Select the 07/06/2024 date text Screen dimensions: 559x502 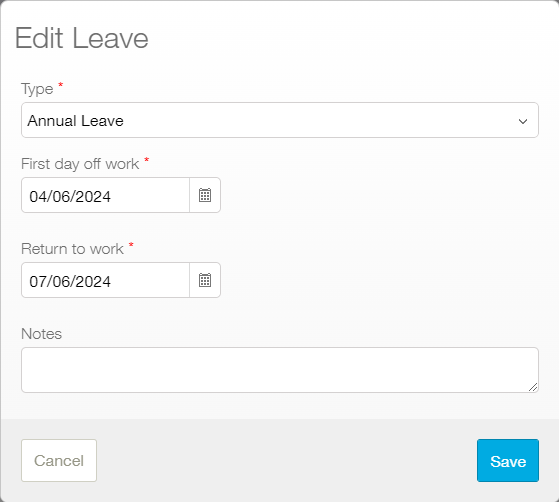pyautogui.click(x=70, y=282)
